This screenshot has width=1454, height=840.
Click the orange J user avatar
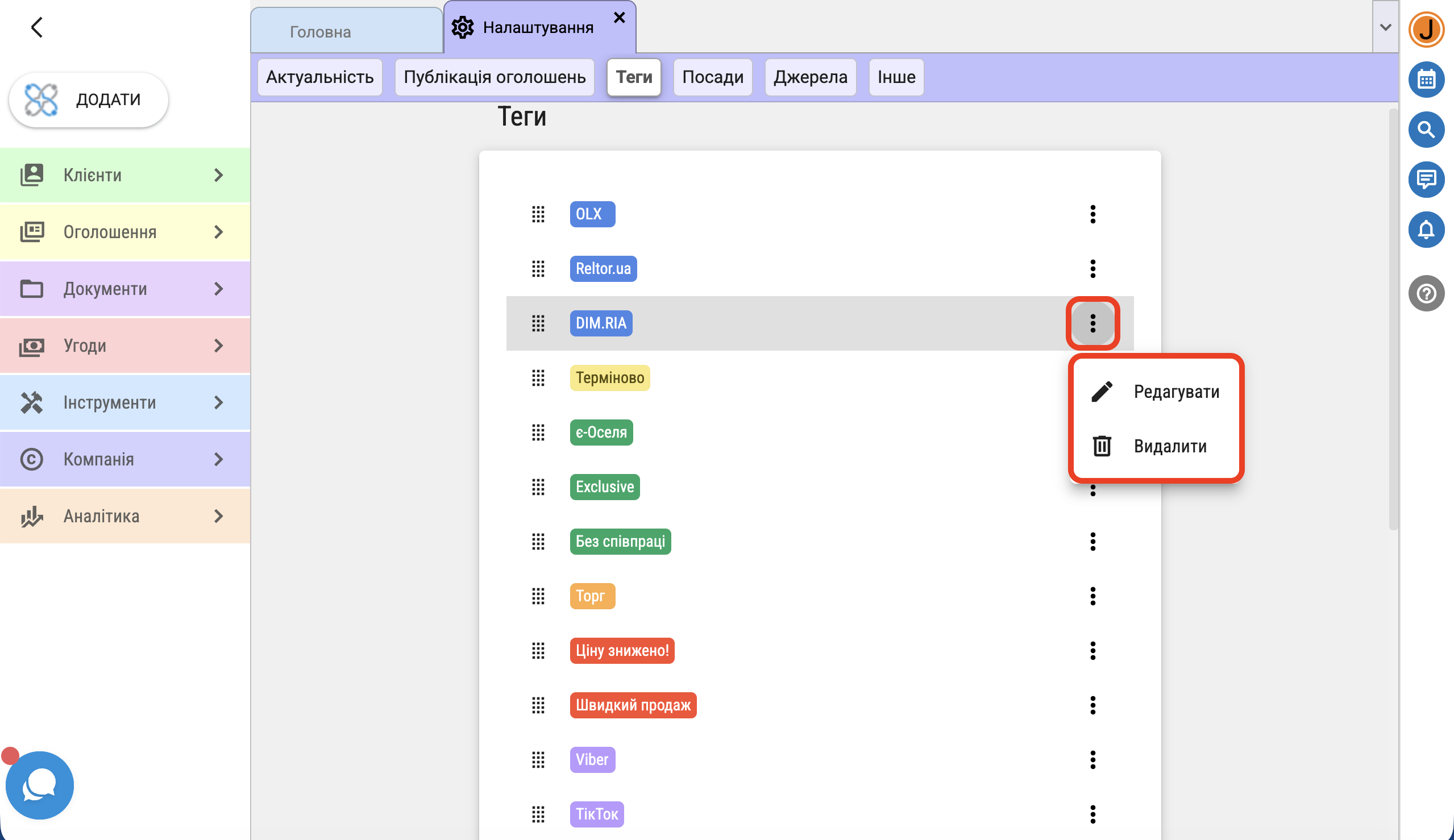(x=1426, y=29)
